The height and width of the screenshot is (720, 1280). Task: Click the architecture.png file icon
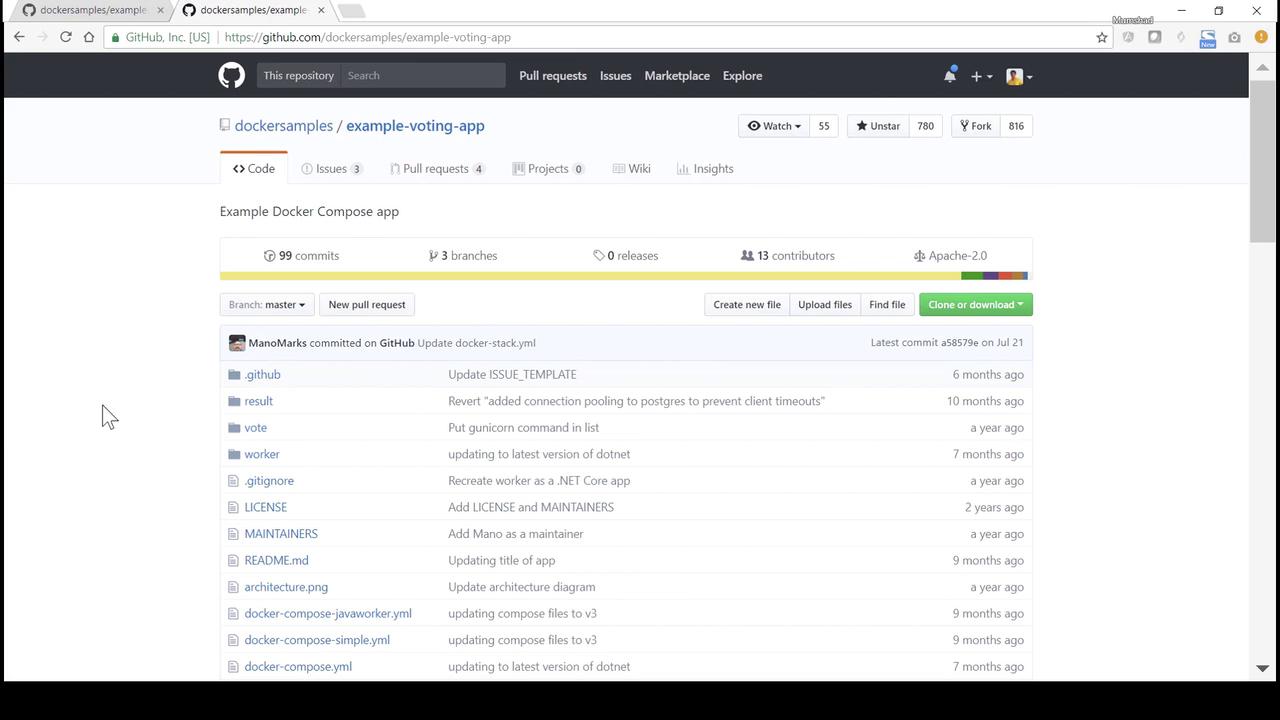click(x=234, y=587)
